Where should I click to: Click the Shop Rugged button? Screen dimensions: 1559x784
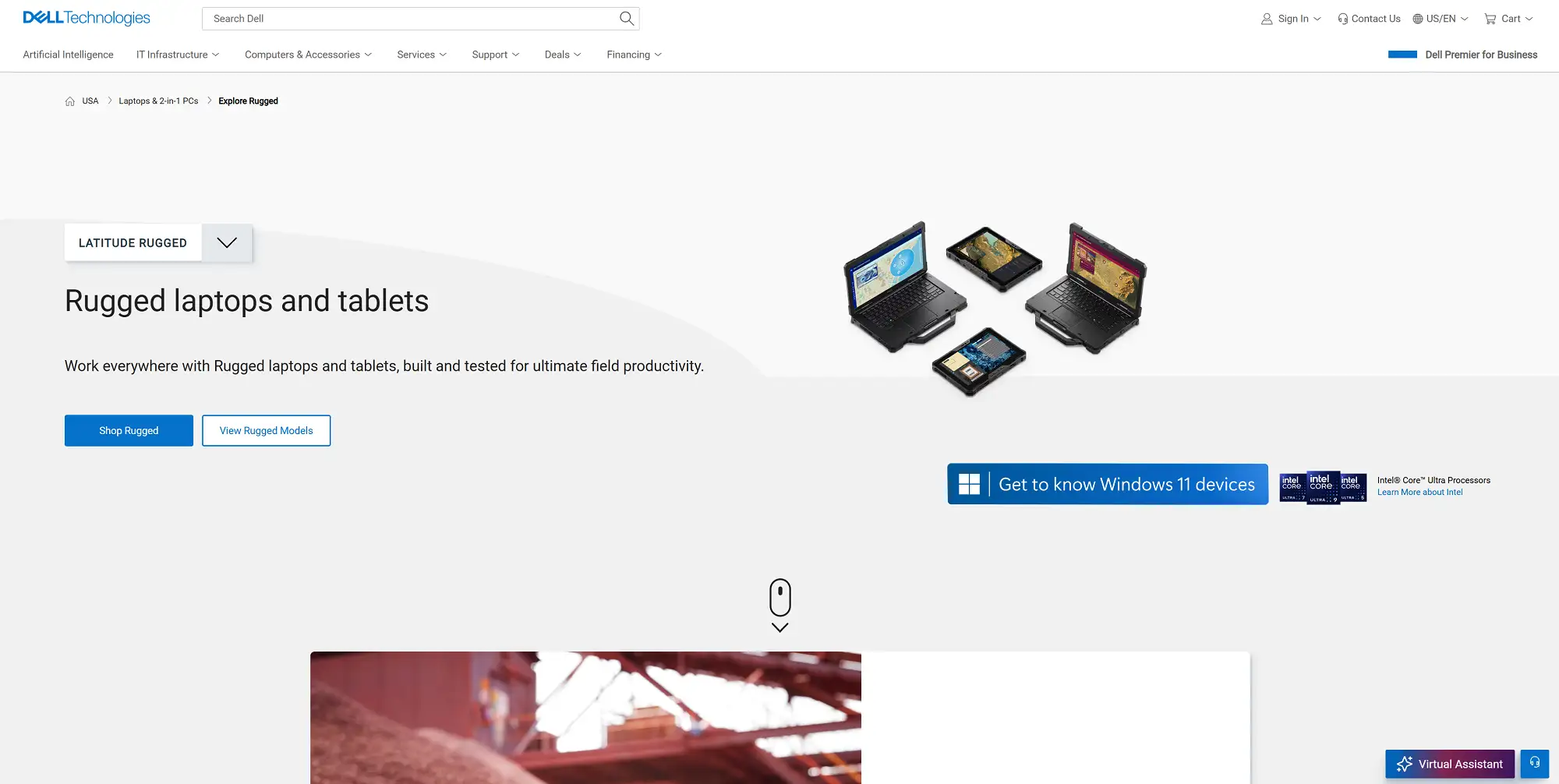(x=129, y=431)
